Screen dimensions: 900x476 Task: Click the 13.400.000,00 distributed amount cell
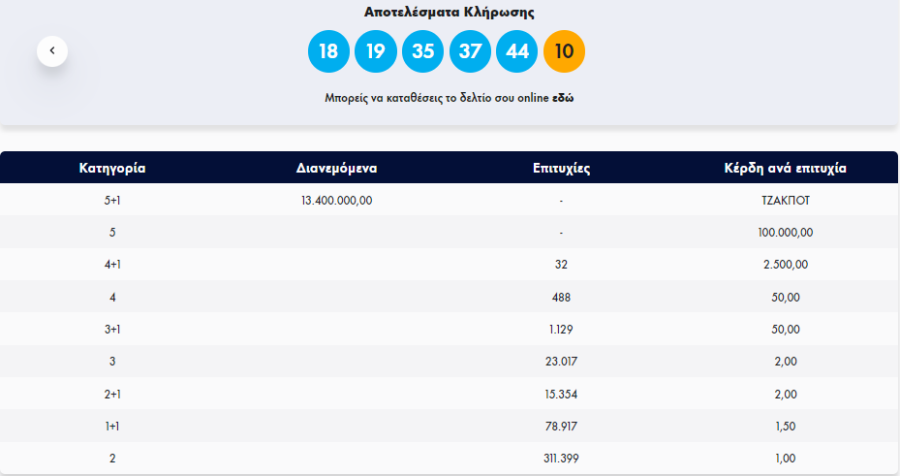[337, 200]
